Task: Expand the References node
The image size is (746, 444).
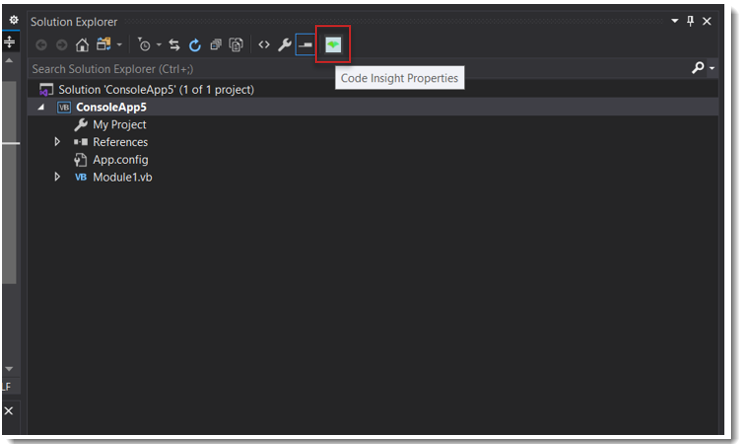Action: pyautogui.click(x=57, y=142)
